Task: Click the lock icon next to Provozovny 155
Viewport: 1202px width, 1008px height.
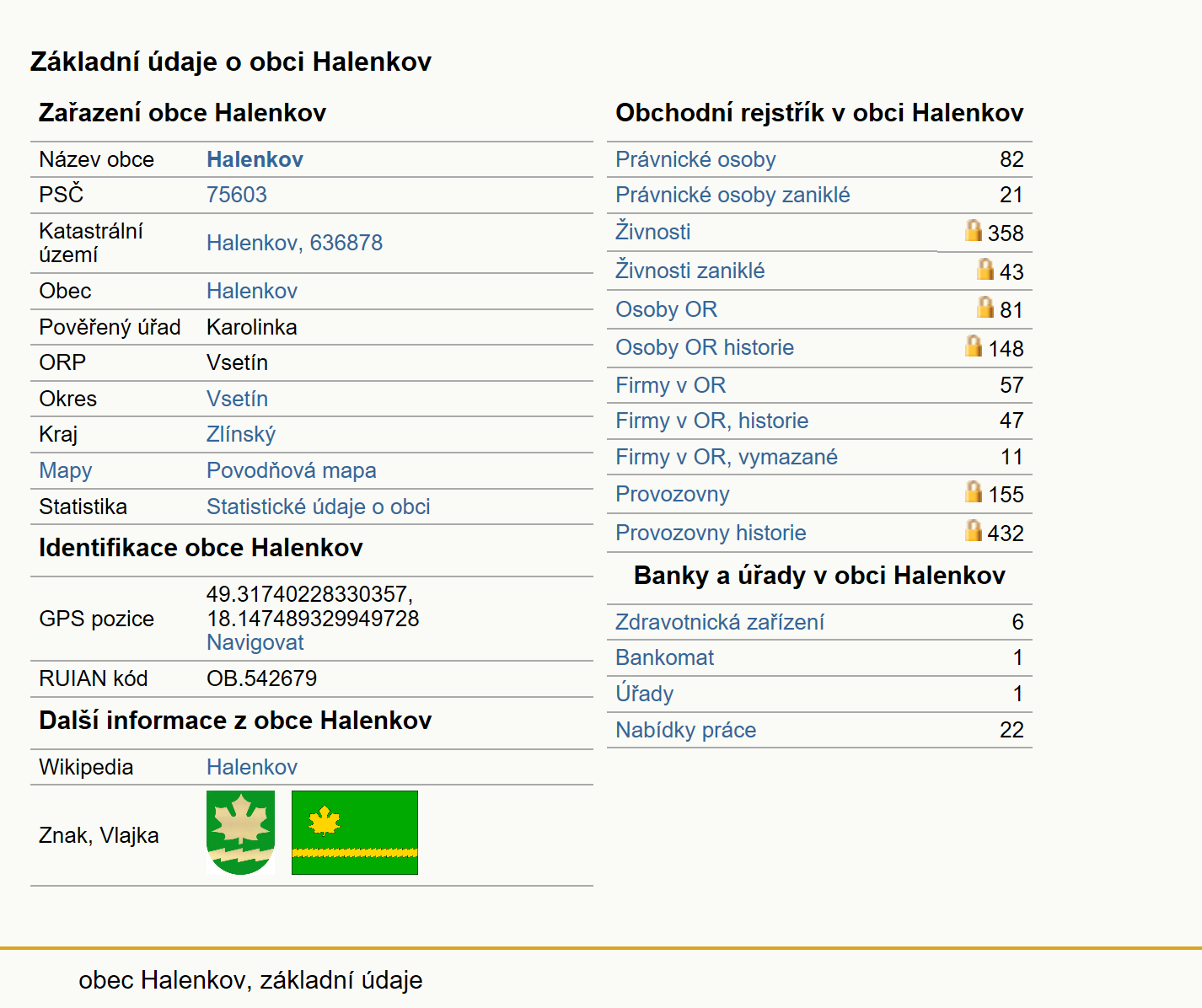Action: [974, 491]
